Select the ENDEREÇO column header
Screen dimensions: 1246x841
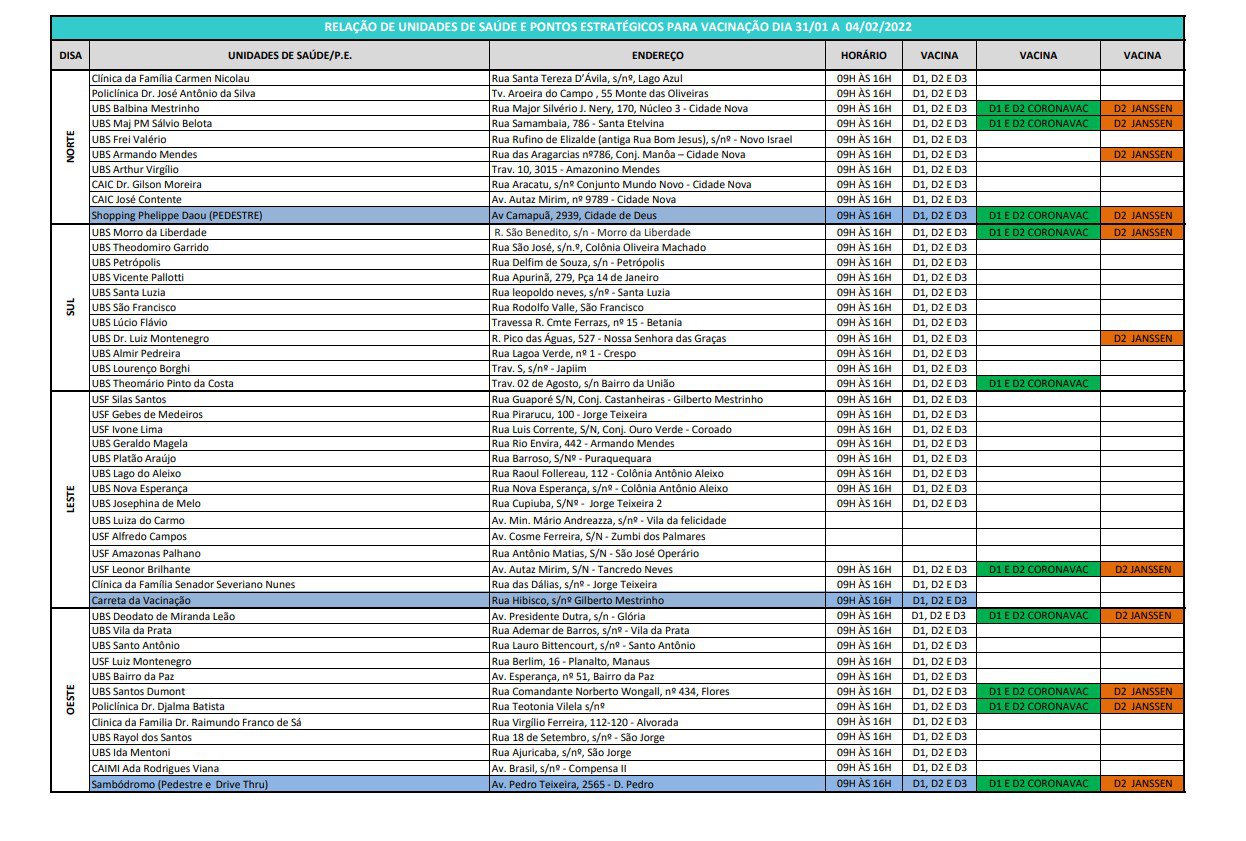coord(657,56)
